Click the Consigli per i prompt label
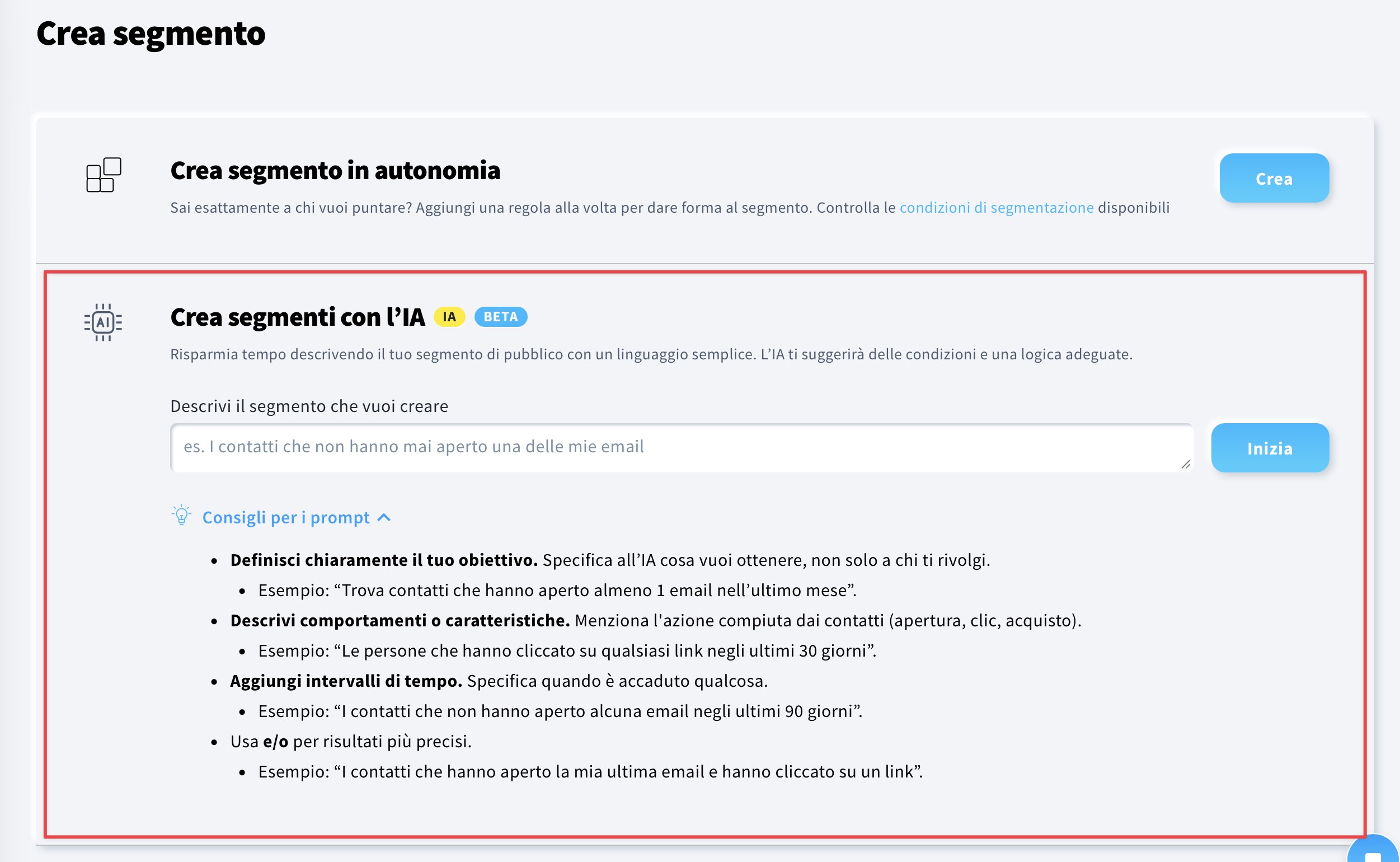 286,517
